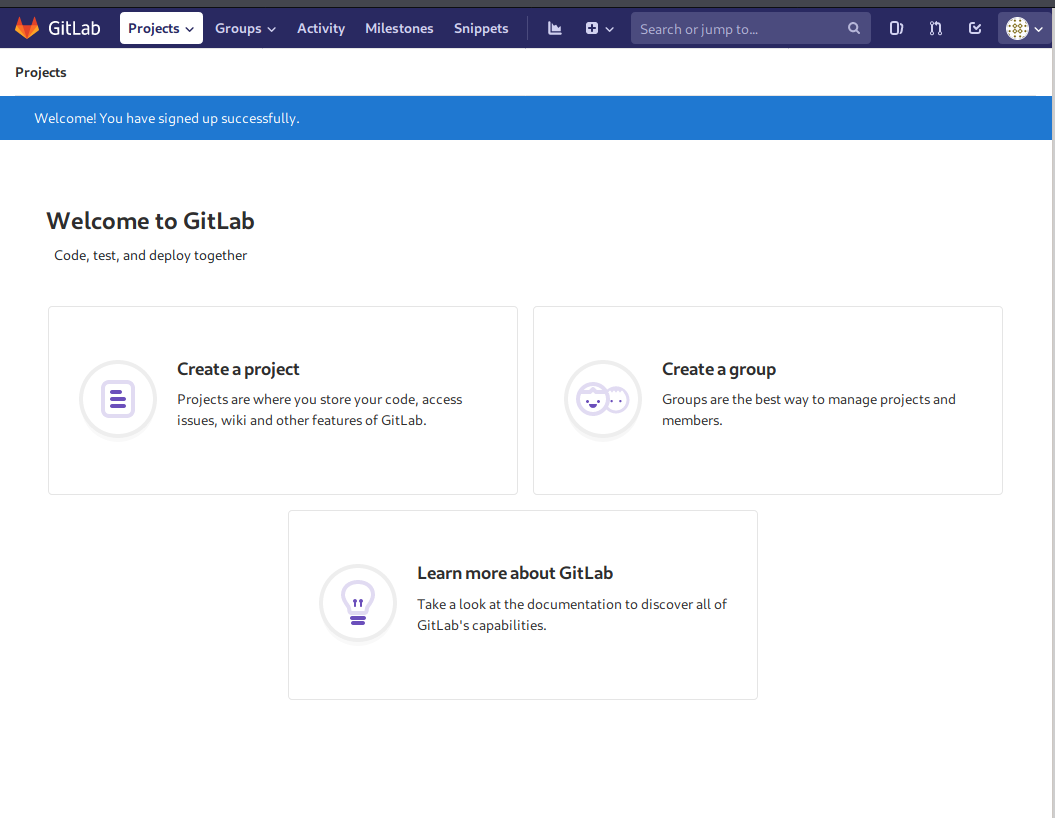Click the GitLab fox logo
Image resolution: width=1055 pixels, height=818 pixels.
(27, 28)
